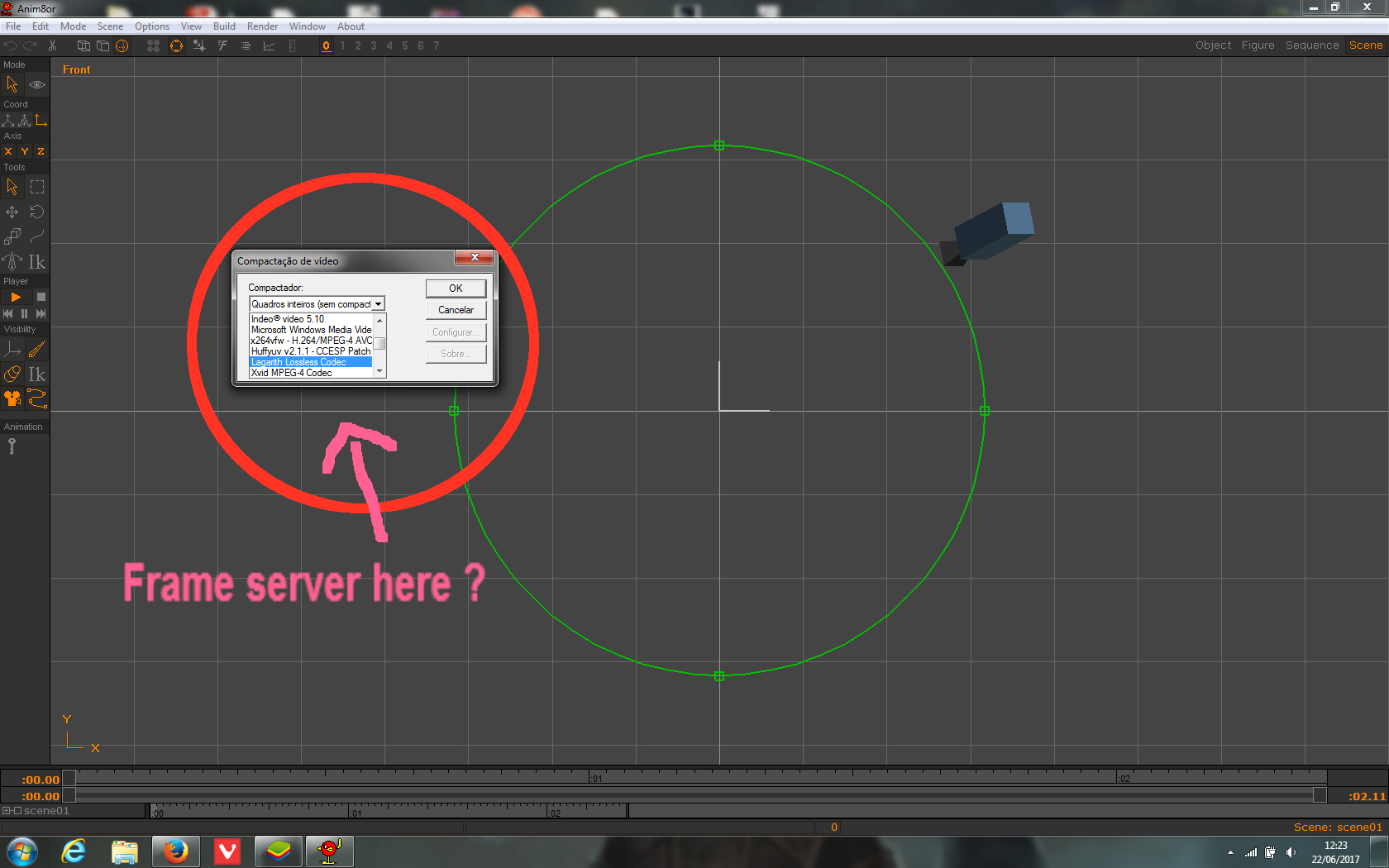1389x868 pixels.
Task: Jump to the last frame
Action: click(41, 314)
